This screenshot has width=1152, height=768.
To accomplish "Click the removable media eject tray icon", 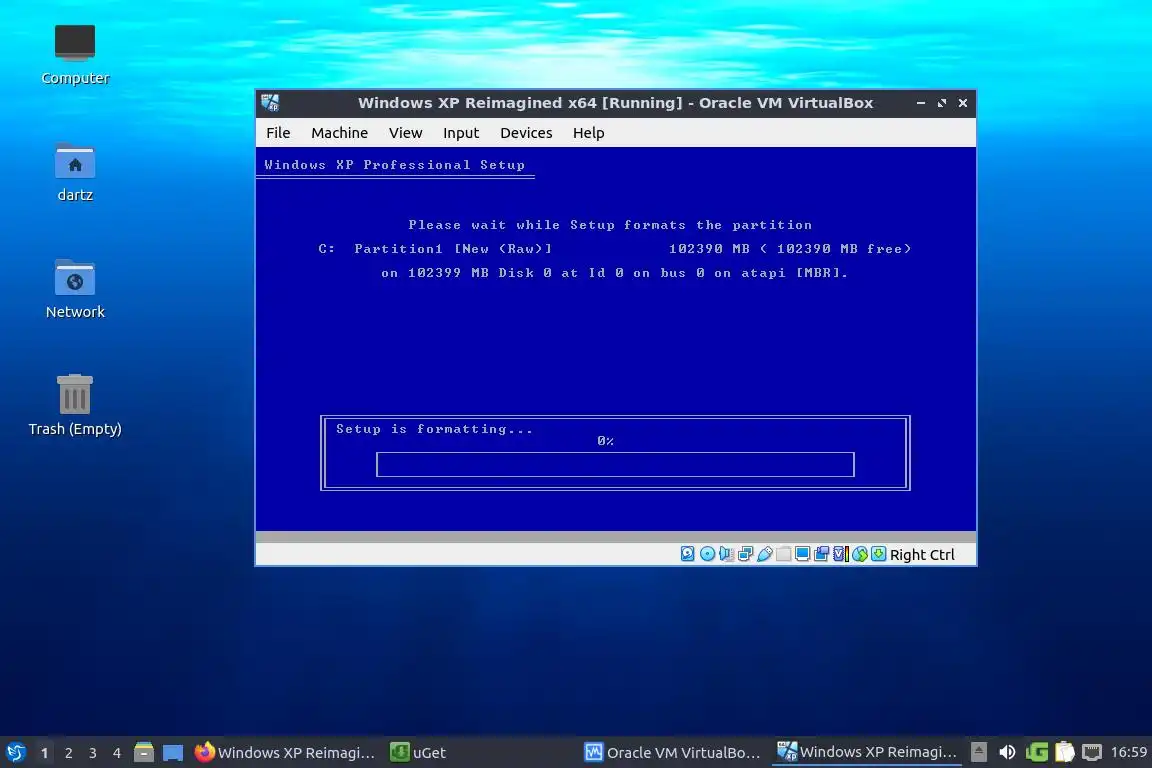I will 979,752.
